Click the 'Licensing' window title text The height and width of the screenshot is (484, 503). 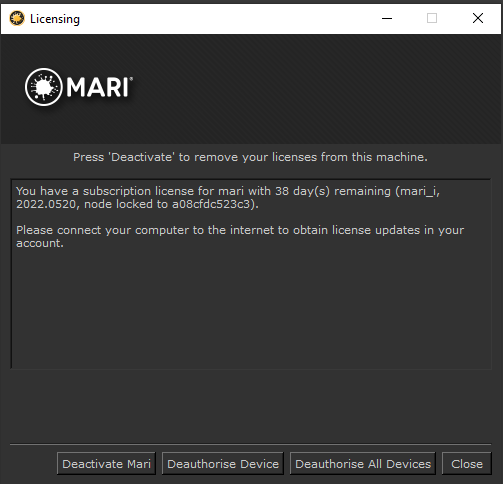(x=55, y=19)
